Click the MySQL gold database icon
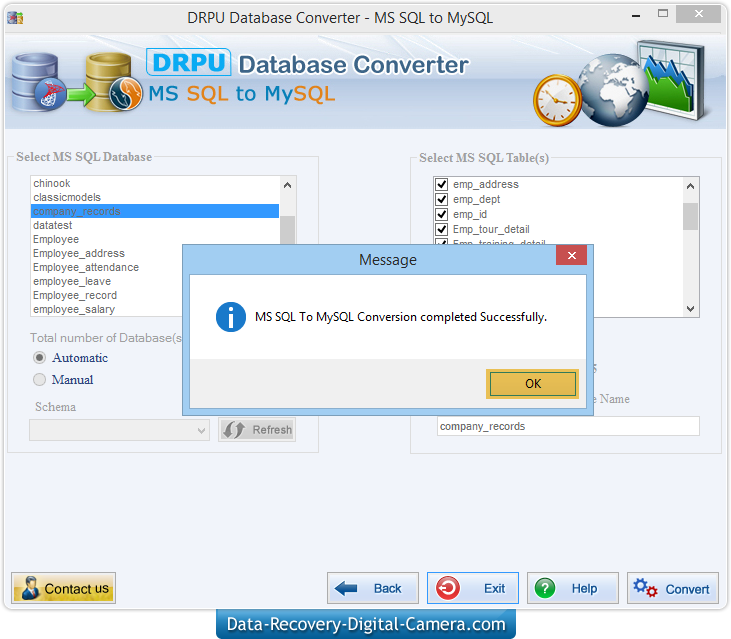Screen dimensions: 731x639 point(113,82)
